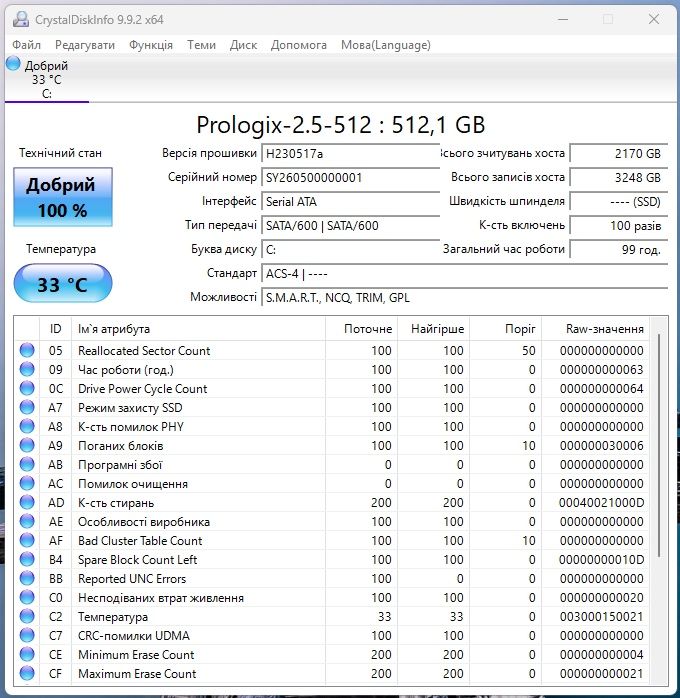Open the Теми menu
Viewport: 680px width, 698px height.
(x=201, y=45)
